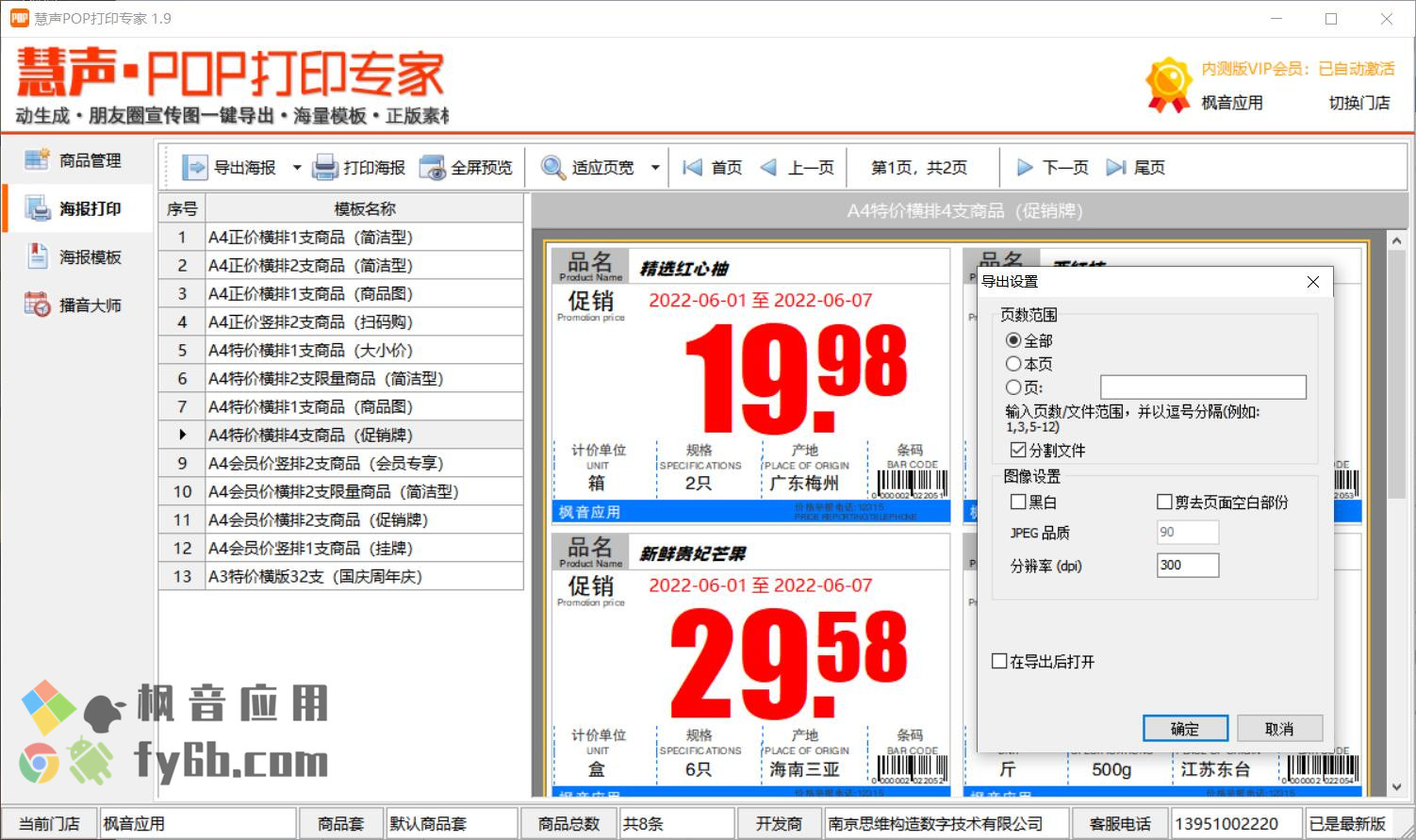Select template A3特价横版32支 (国庆周年庆)
Image resolution: width=1416 pixels, height=840 pixels.
pos(364,577)
